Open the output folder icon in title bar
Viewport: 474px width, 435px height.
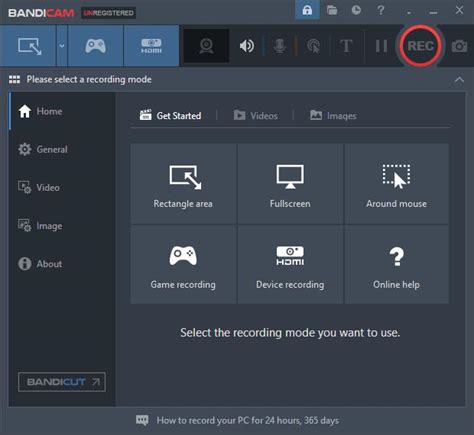click(332, 10)
